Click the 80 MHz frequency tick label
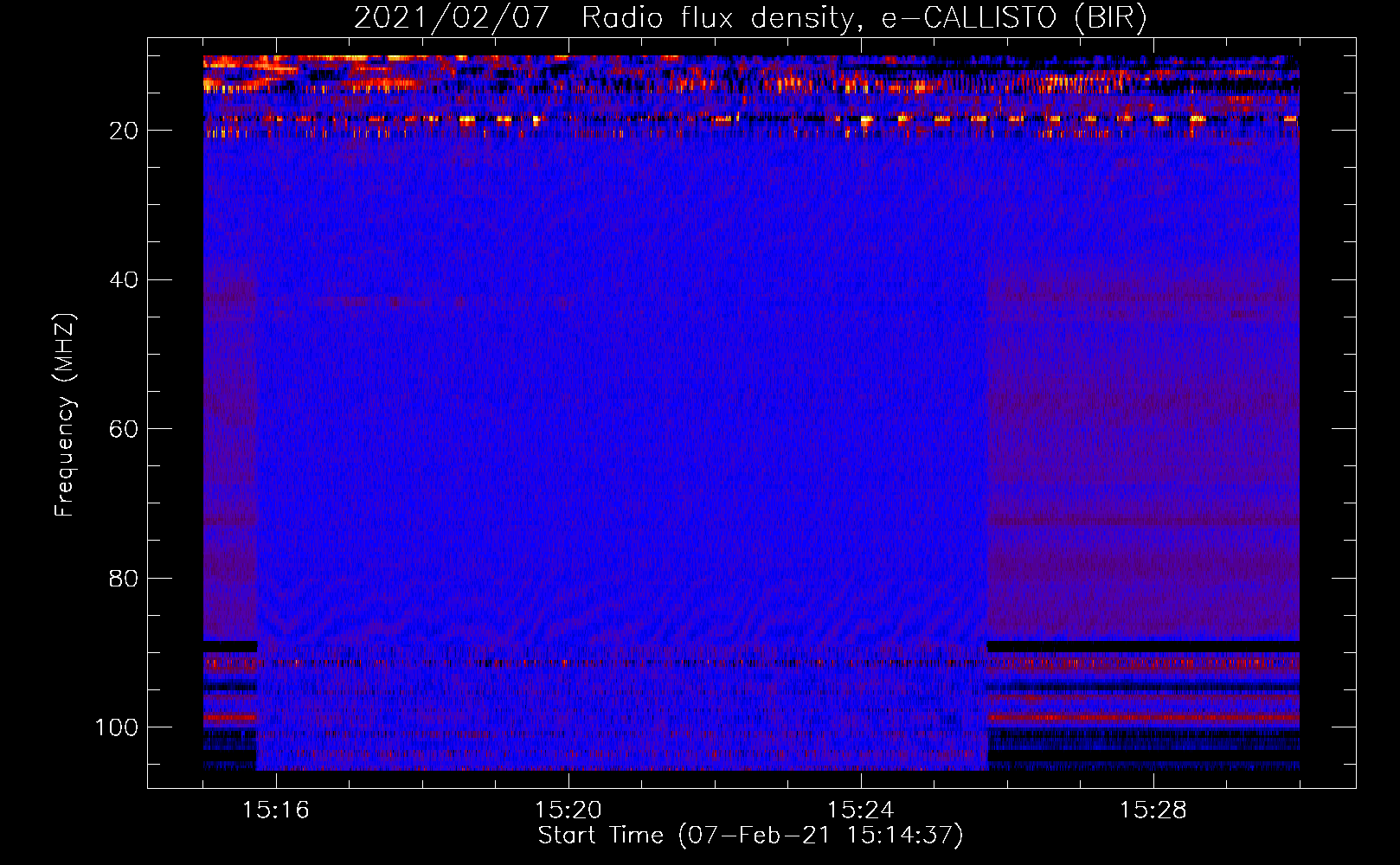Image resolution: width=1400 pixels, height=865 pixels. [124, 579]
